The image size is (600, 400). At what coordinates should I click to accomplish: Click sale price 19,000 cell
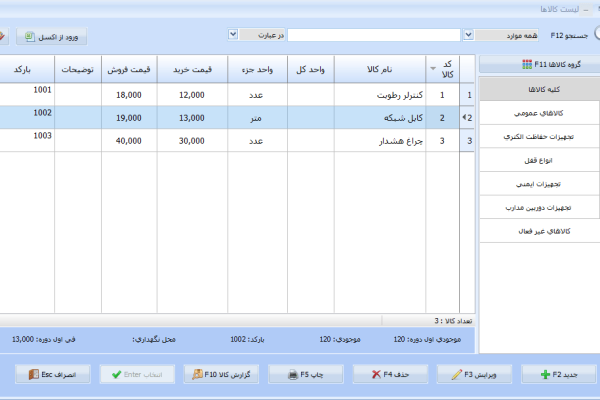click(x=129, y=118)
